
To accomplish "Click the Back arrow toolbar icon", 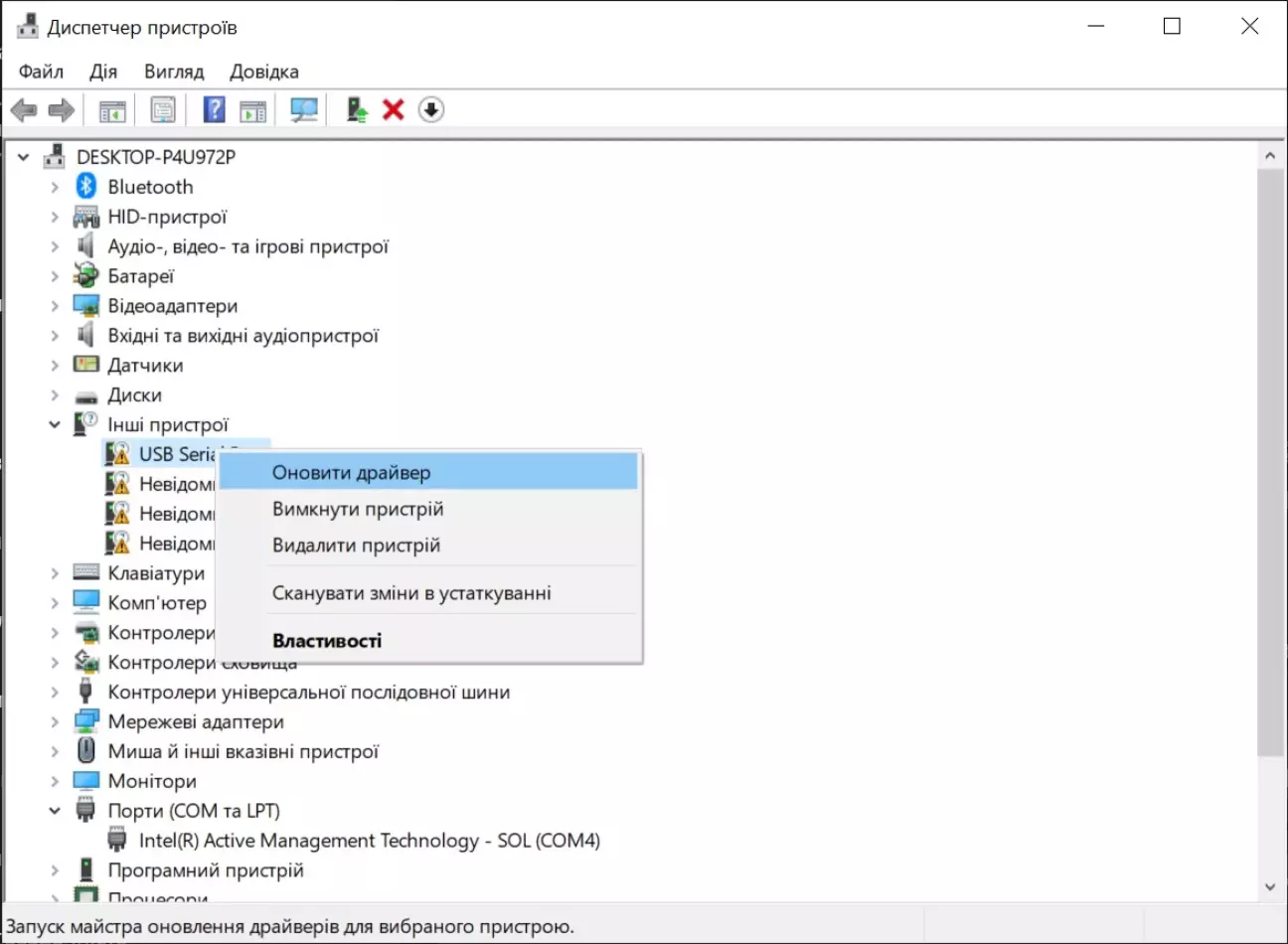I will [24, 110].
